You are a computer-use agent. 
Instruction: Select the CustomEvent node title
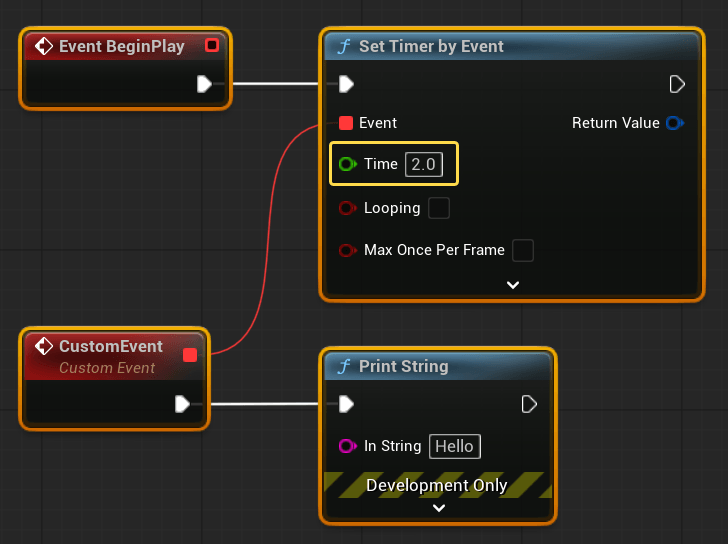(x=110, y=347)
